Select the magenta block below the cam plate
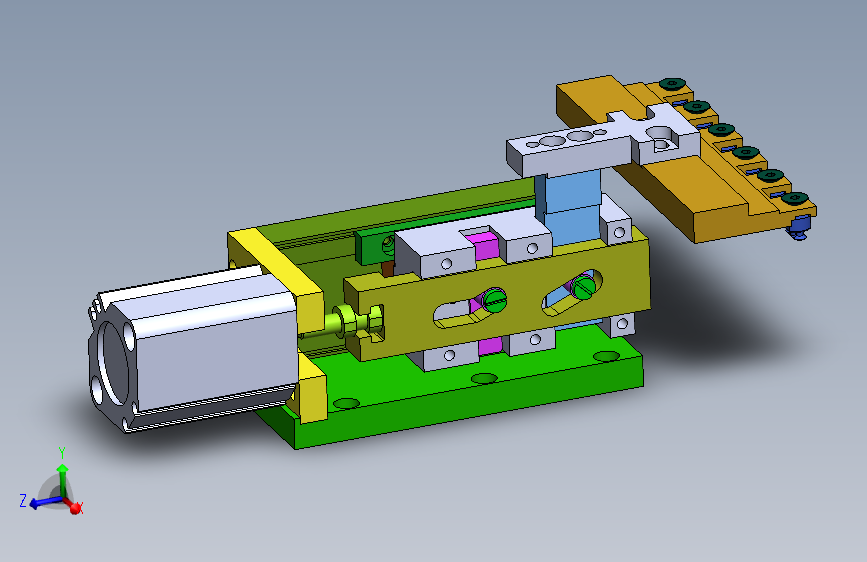This screenshot has width=867, height=562. [x=490, y=345]
